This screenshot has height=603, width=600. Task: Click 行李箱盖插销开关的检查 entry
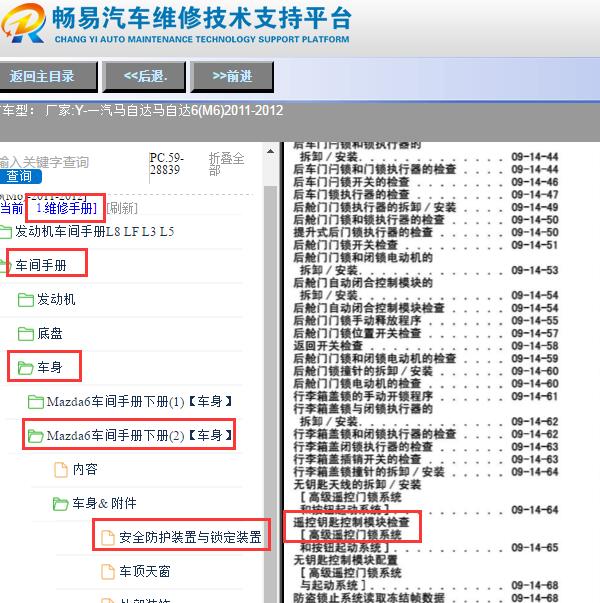pos(357,459)
